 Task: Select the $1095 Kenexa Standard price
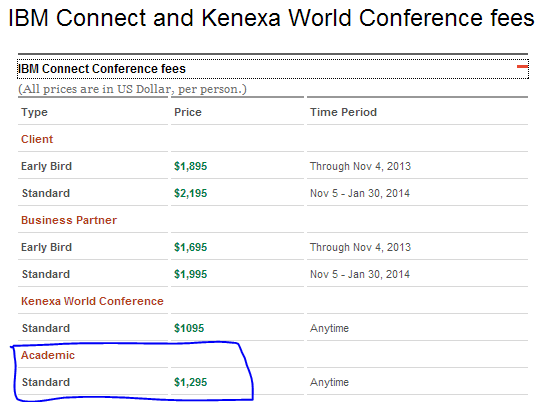[x=189, y=328]
